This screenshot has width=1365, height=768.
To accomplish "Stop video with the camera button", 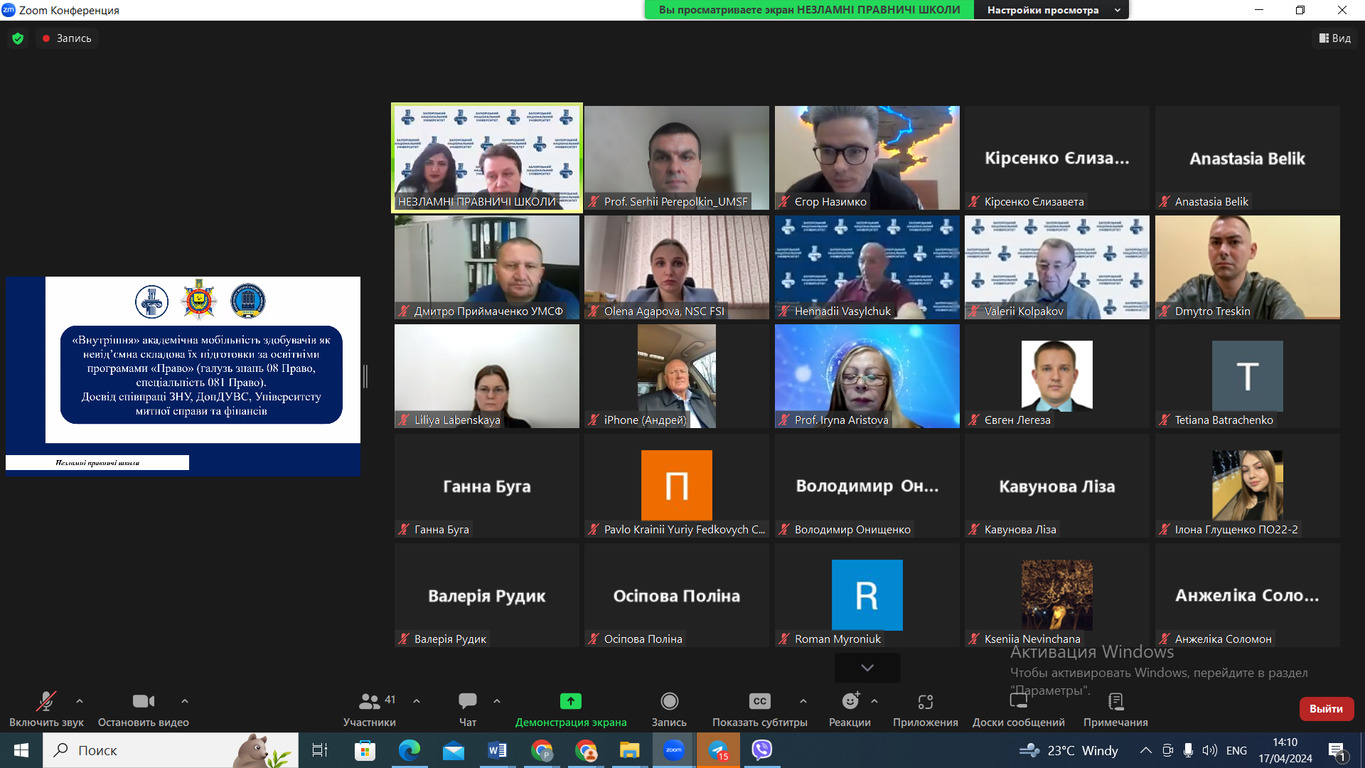I will 143,709.
